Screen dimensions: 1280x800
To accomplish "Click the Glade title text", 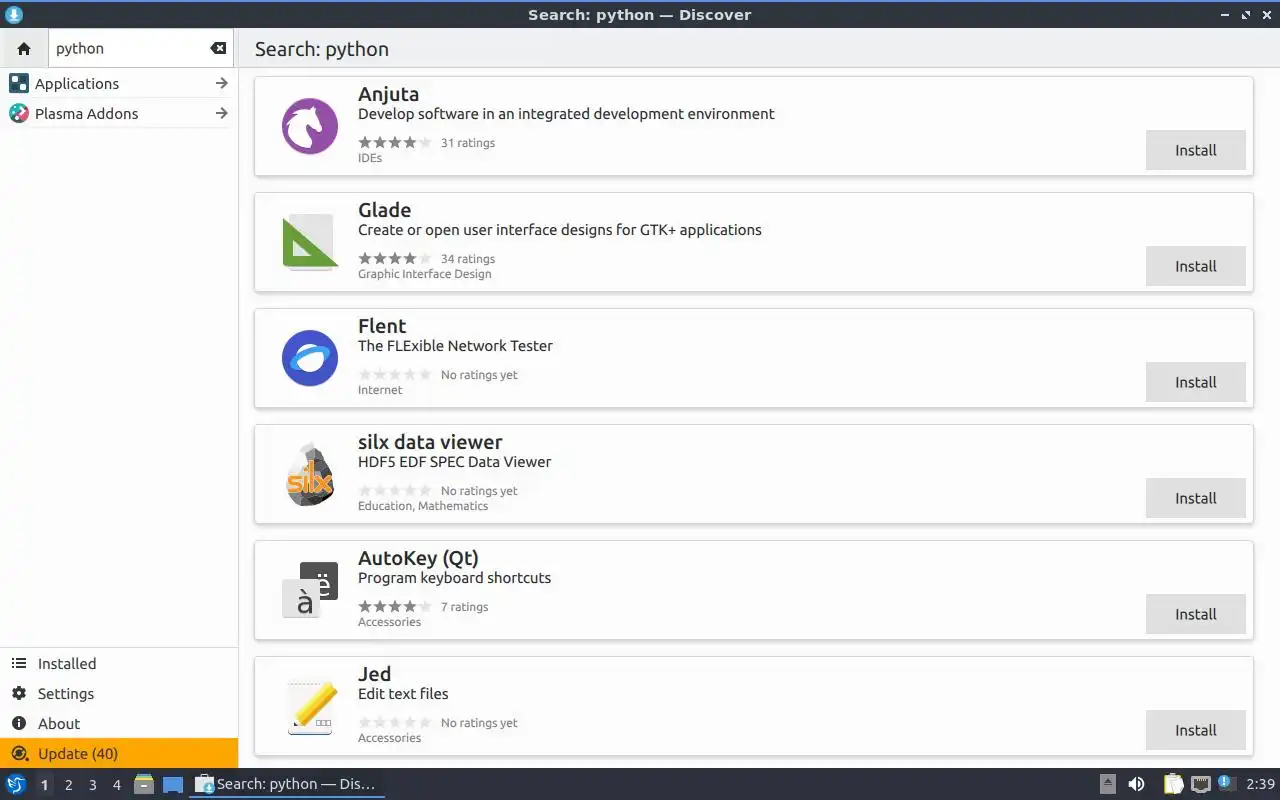I will point(384,210).
